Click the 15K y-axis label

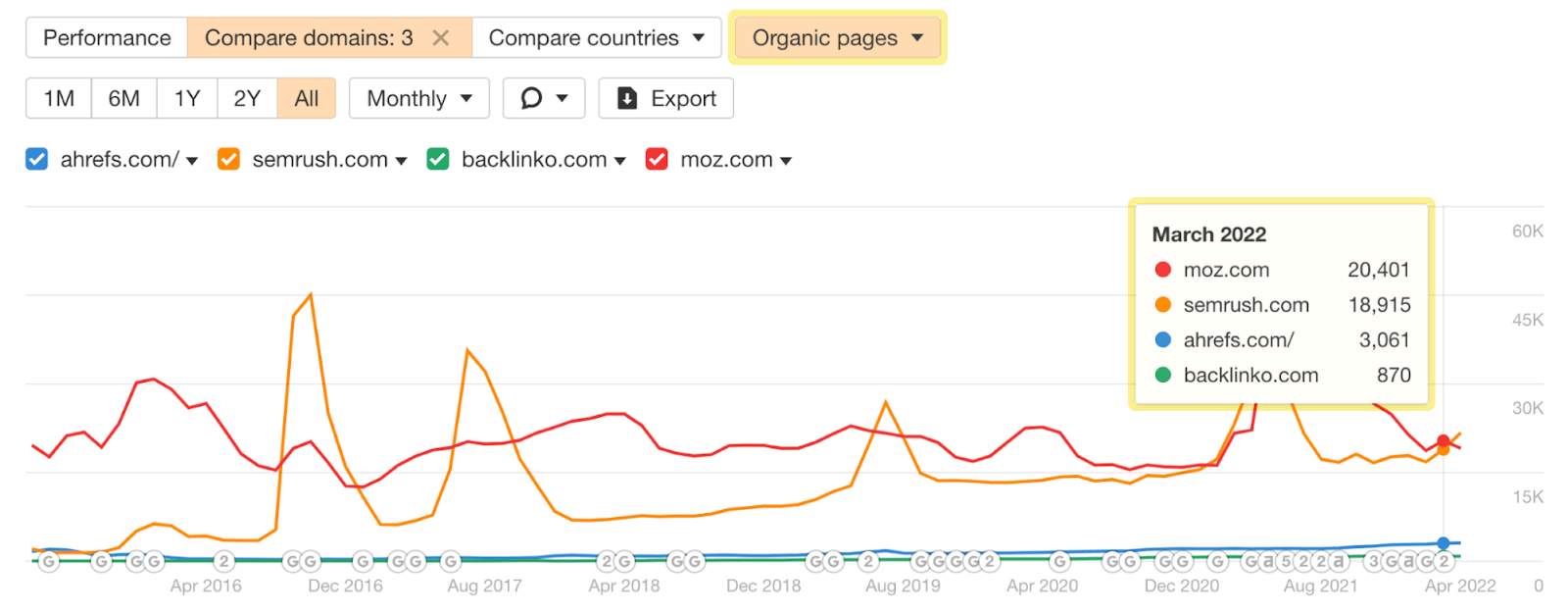(x=1528, y=497)
